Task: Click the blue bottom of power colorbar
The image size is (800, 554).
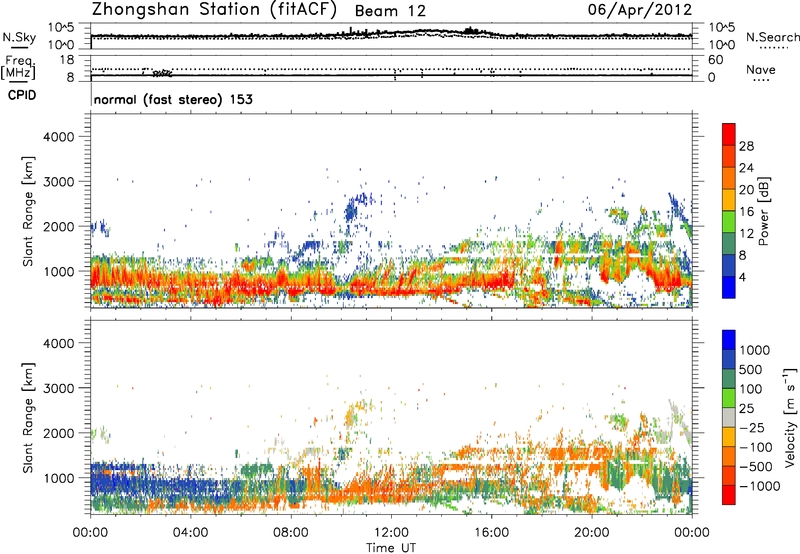Action: coord(729,288)
